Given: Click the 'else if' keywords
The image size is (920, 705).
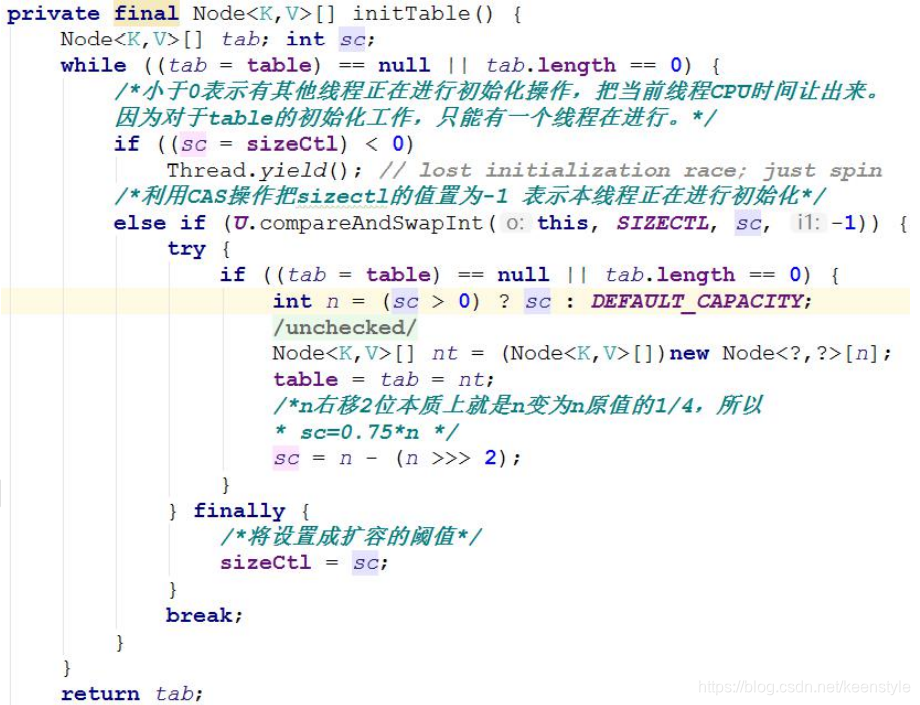Looking at the screenshot, I should point(160,223).
